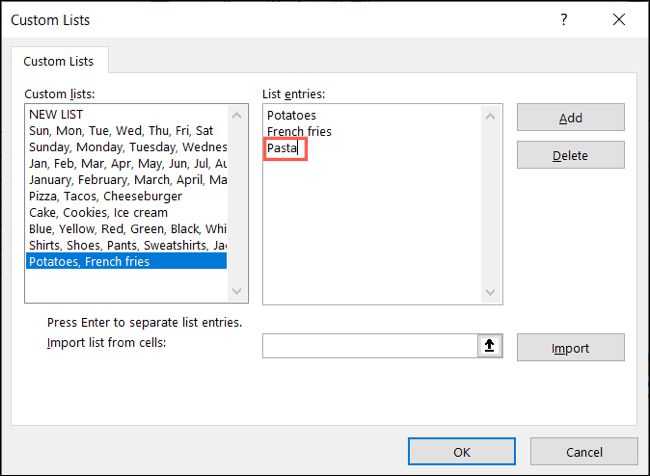Select the Sun, Mon, Tue list
Viewport: 650px width, 476px height.
click(120, 131)
